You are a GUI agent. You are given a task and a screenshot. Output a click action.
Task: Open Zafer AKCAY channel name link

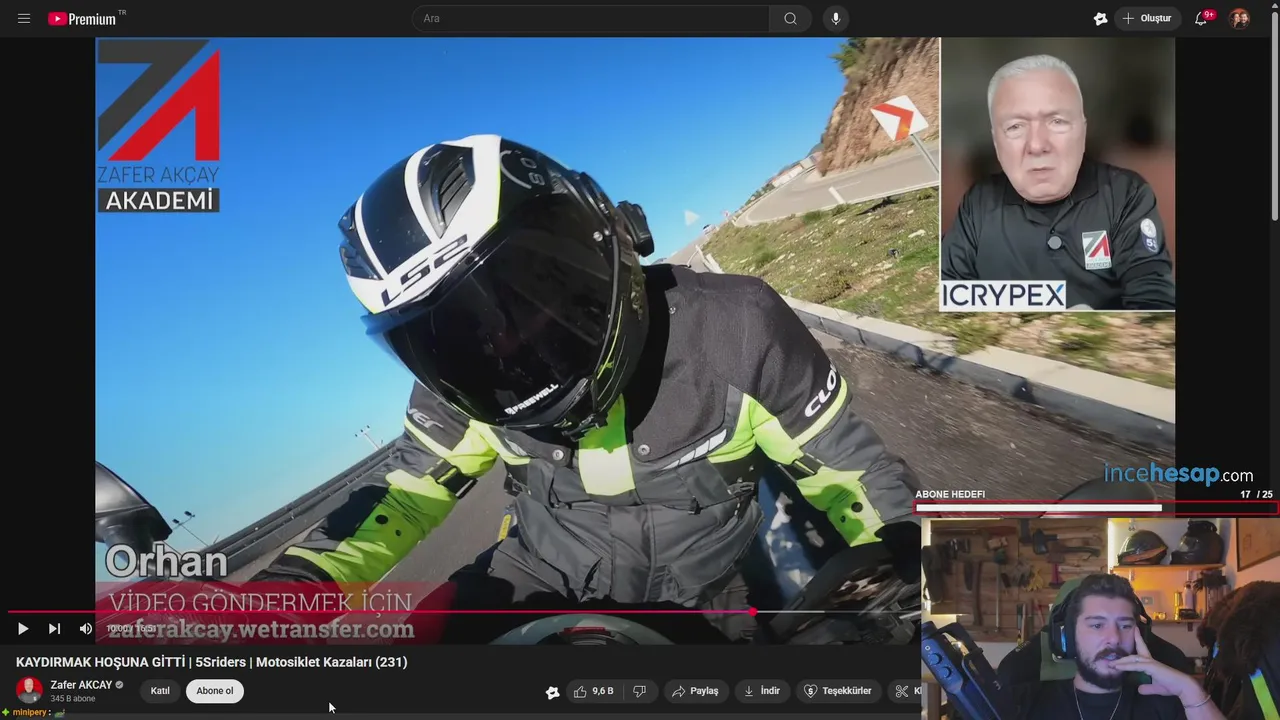(81, 685)
